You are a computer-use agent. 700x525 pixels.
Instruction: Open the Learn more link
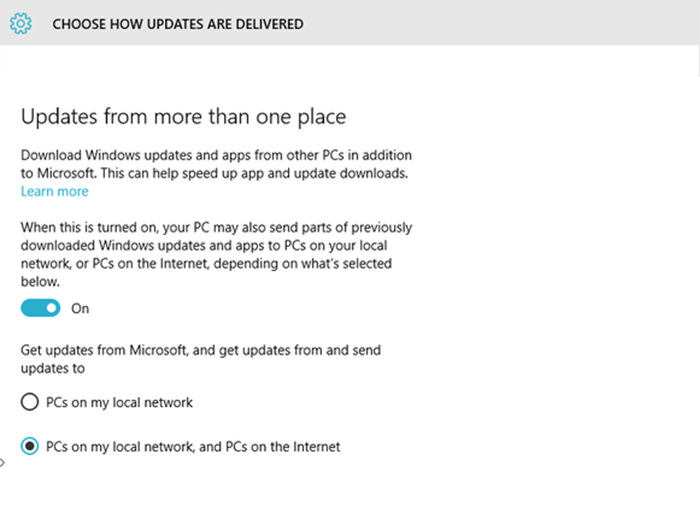coord(55,191)
